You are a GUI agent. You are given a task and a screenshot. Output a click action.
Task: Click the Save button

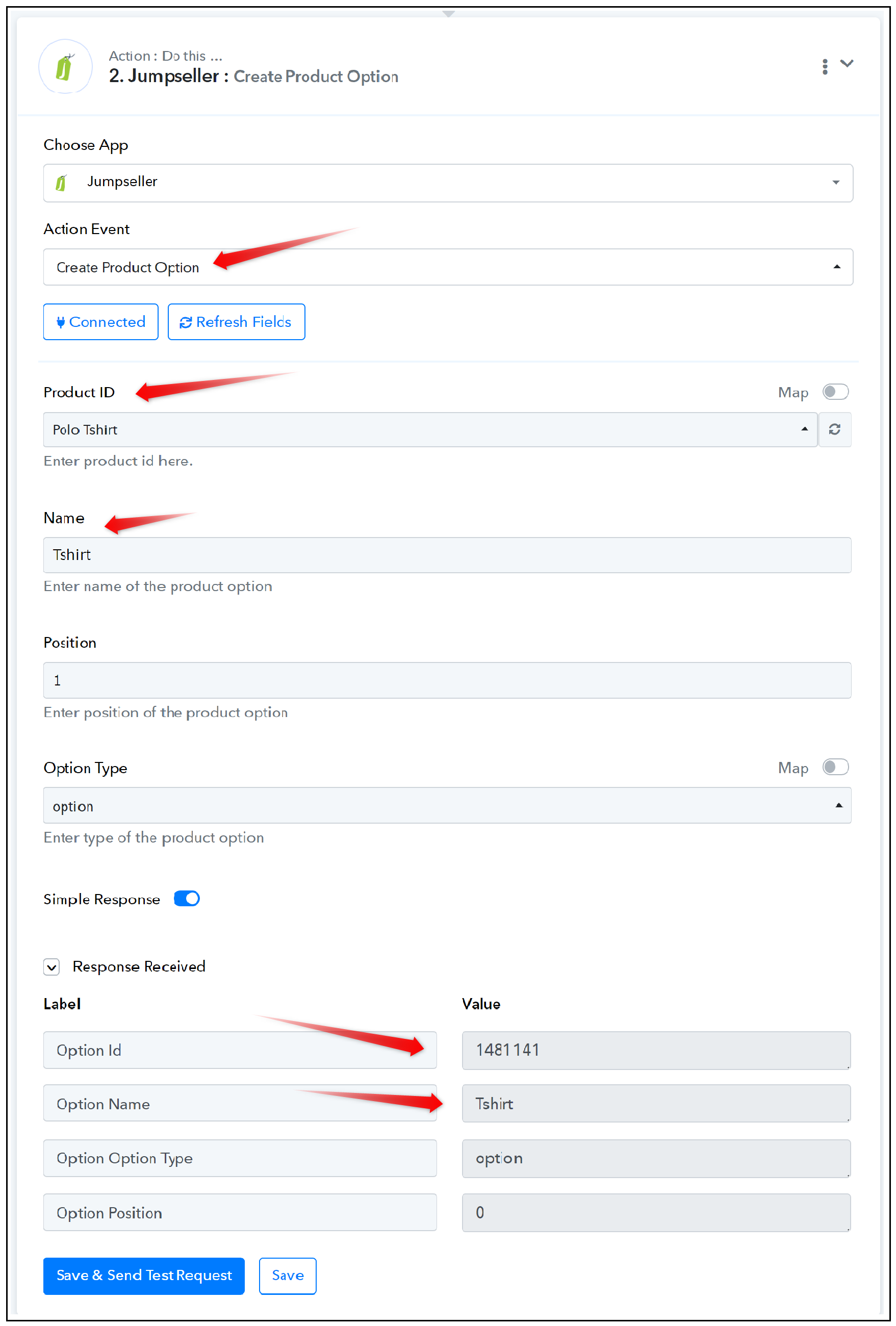[288, 1276]
